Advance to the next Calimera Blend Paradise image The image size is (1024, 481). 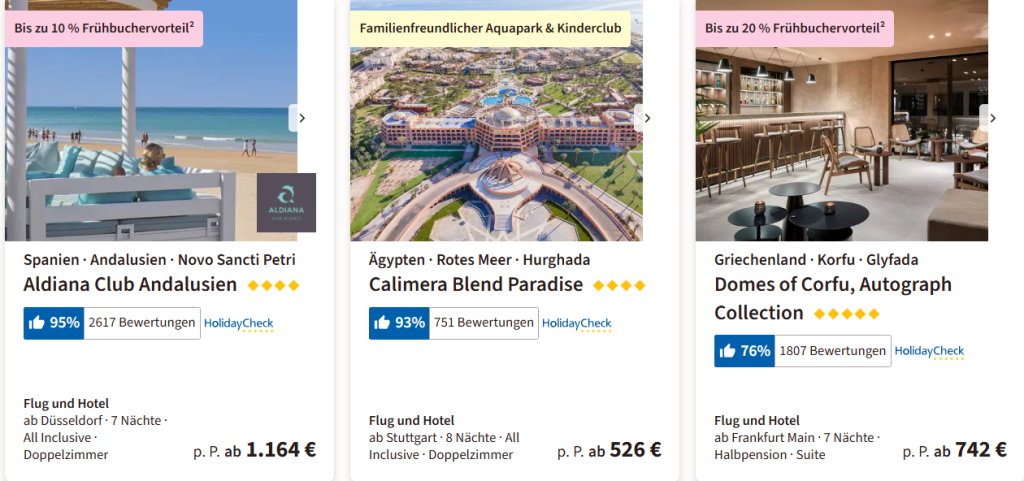[647, 118]
